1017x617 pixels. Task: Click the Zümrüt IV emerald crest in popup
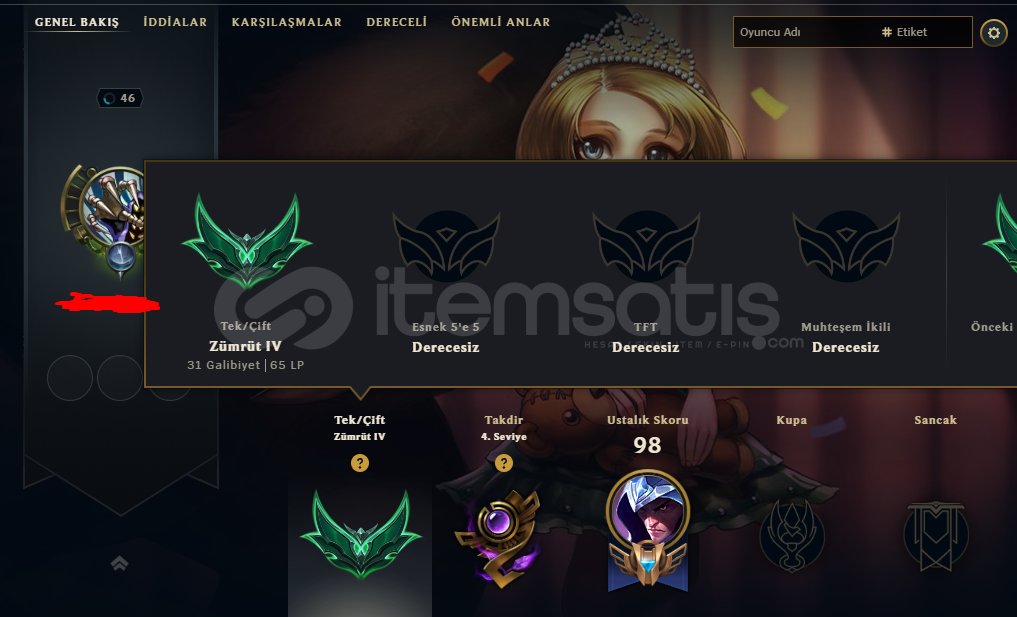coord(246,242)
